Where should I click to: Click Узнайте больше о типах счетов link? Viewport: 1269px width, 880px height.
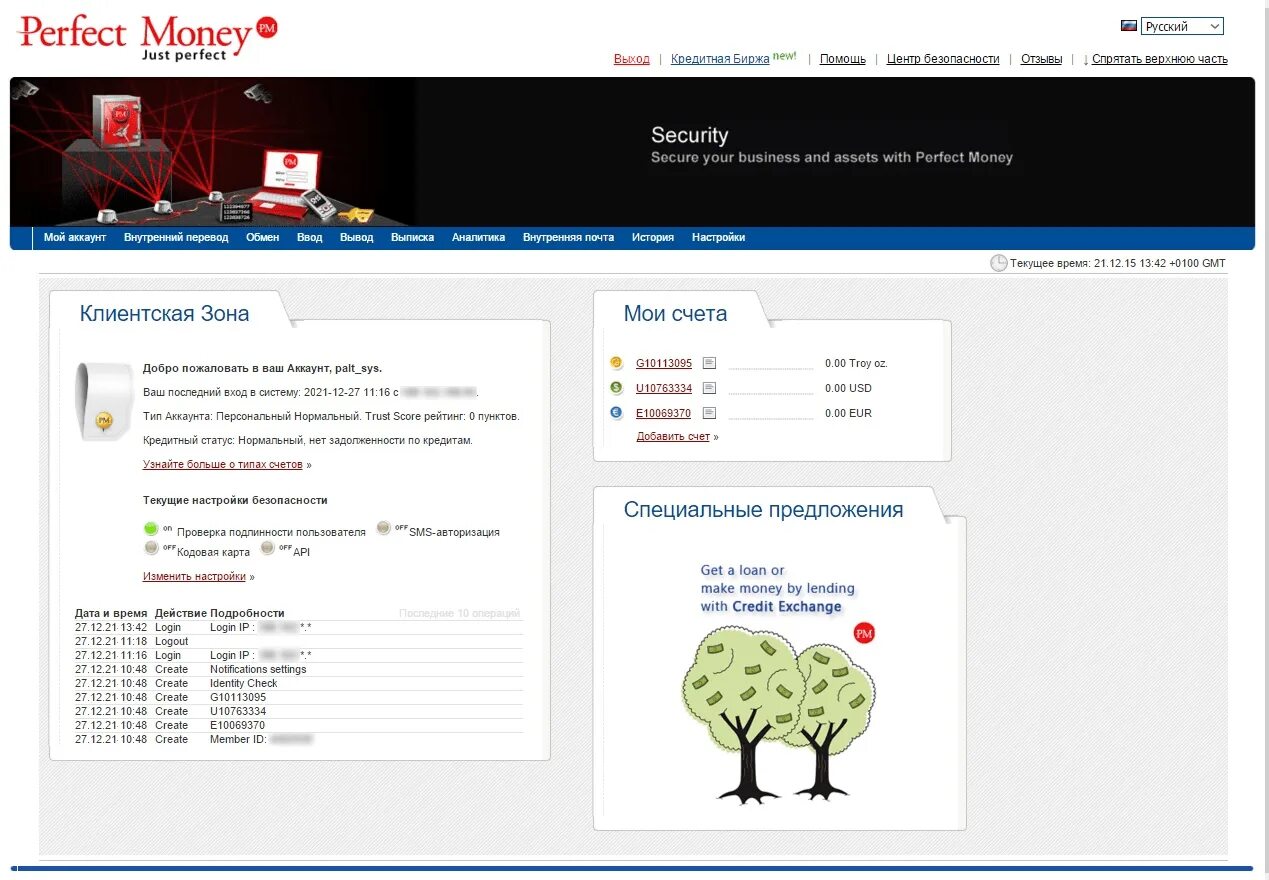[x=223, y=465]
